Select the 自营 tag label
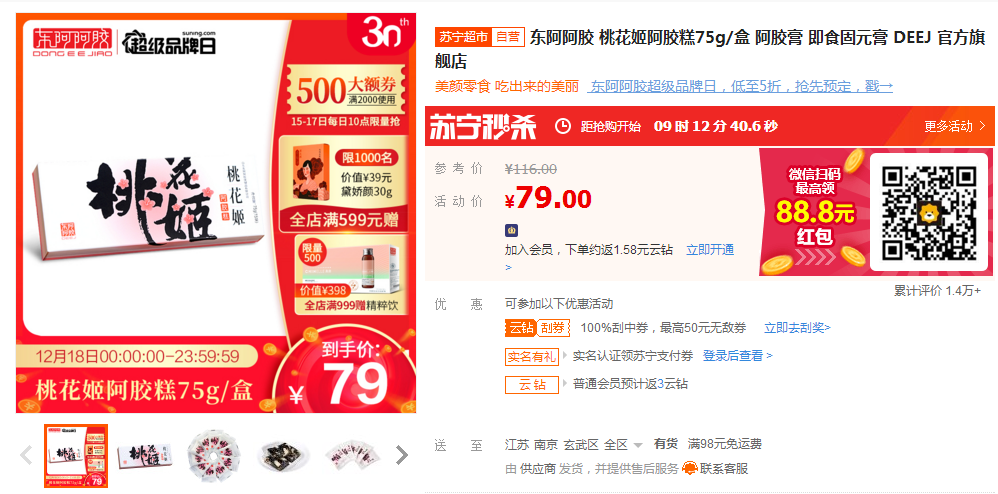998x494 pixels. point(507,37)
